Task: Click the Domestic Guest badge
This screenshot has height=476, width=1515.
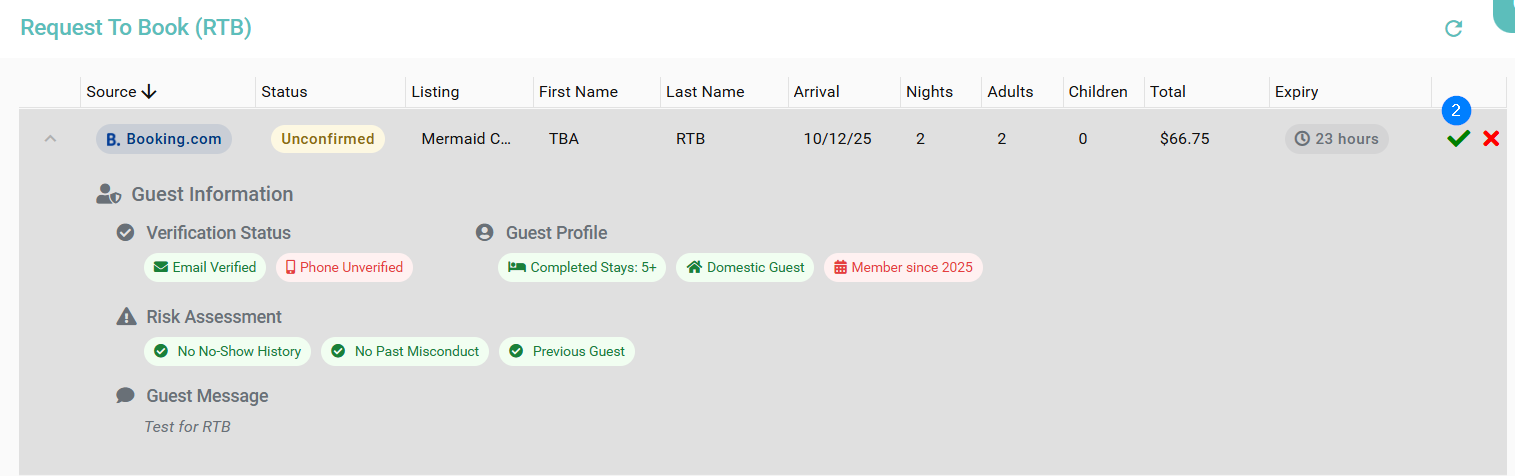Action: click(745, 267)
